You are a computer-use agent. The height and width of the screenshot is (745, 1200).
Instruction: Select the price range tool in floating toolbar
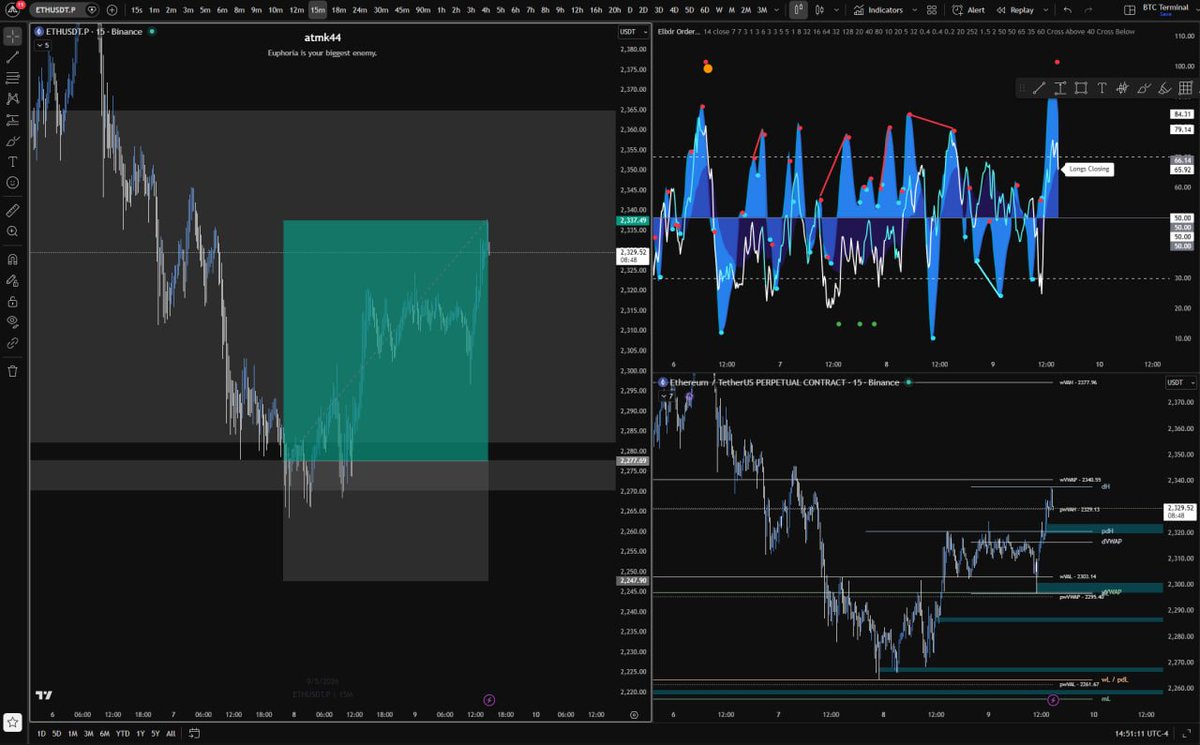(1060, 88)
